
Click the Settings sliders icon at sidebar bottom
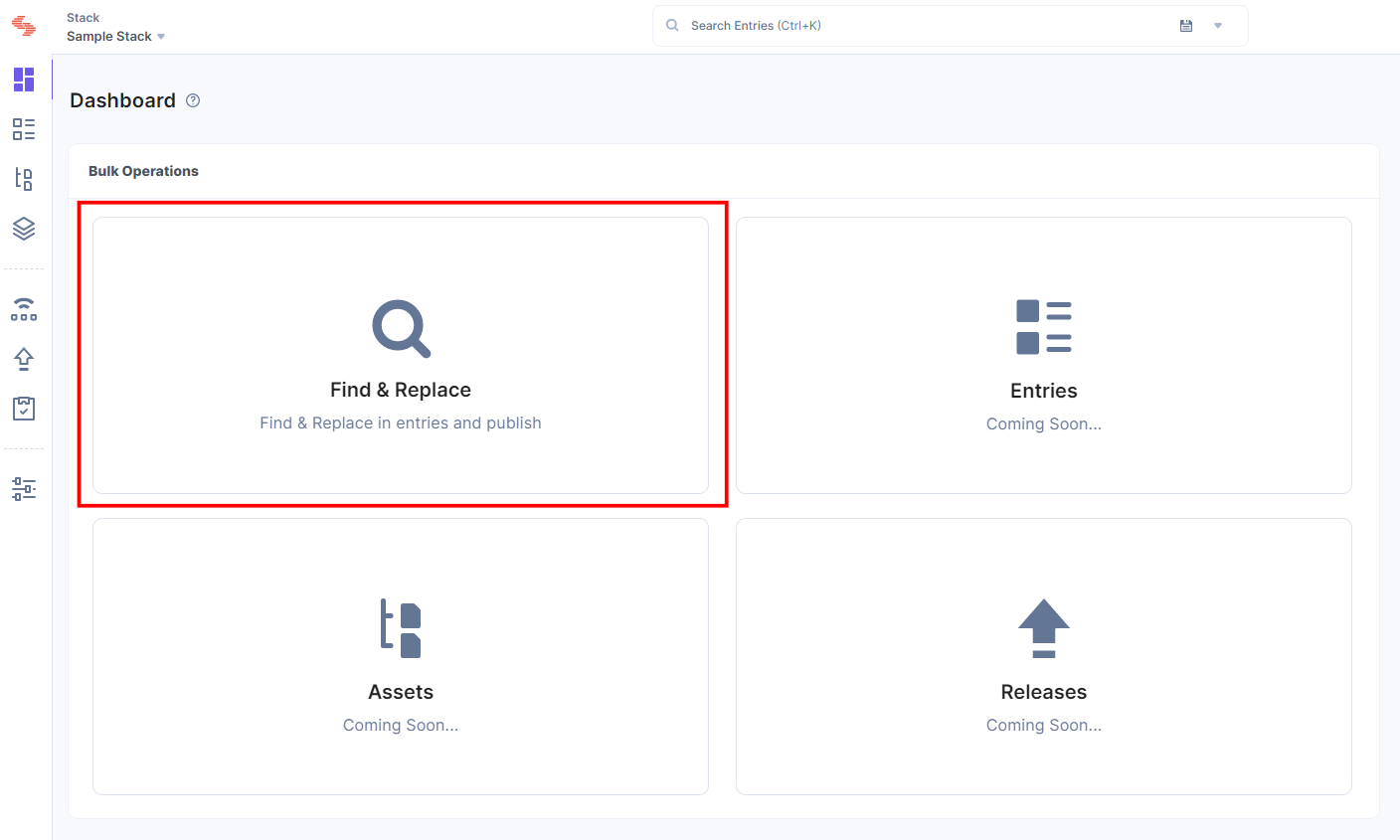(x=24, y=488)
